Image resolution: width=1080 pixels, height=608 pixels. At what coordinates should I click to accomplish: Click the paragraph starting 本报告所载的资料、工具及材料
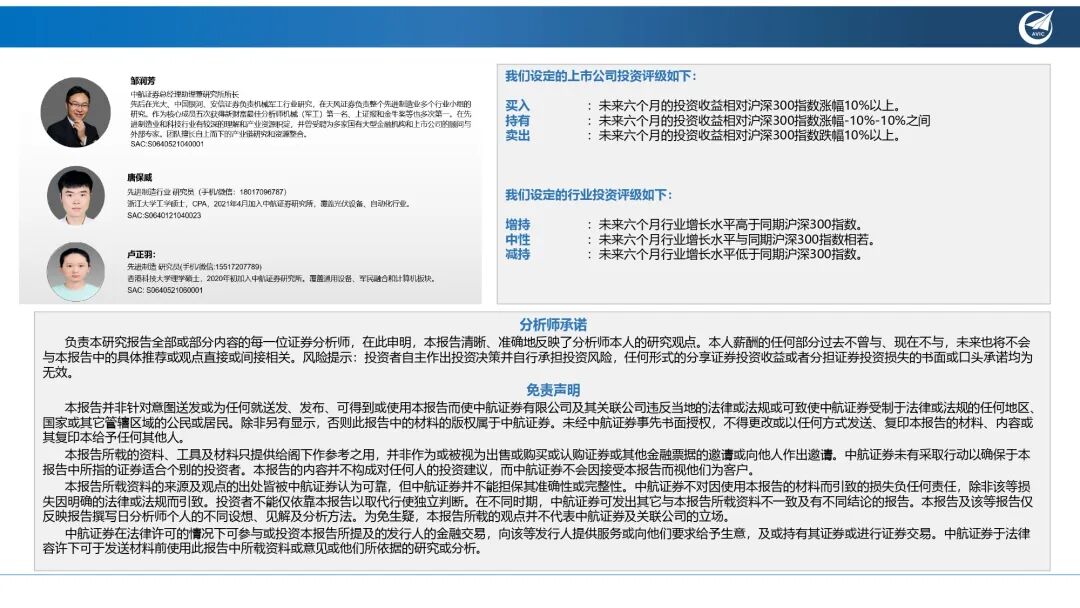tap(537, 462)
